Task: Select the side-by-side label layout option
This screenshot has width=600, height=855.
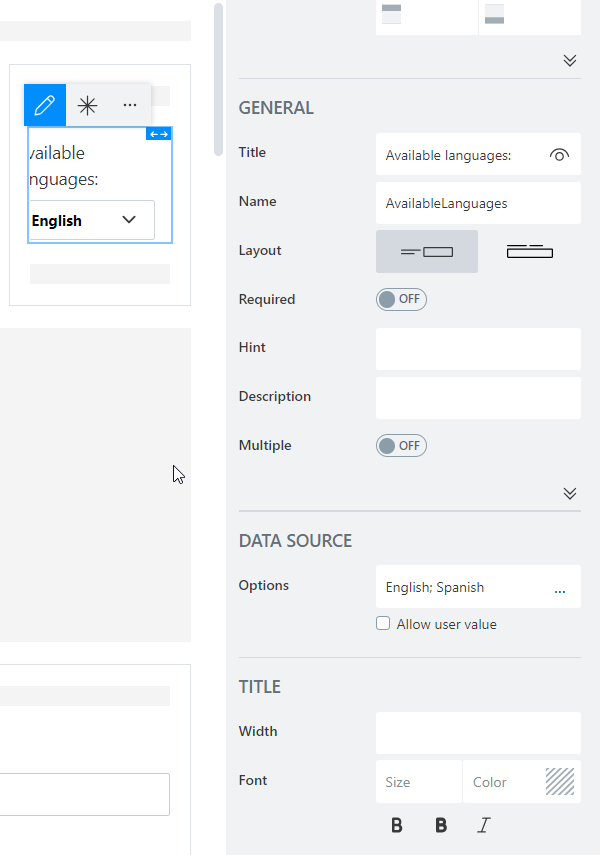Action: tap(427, 252)
